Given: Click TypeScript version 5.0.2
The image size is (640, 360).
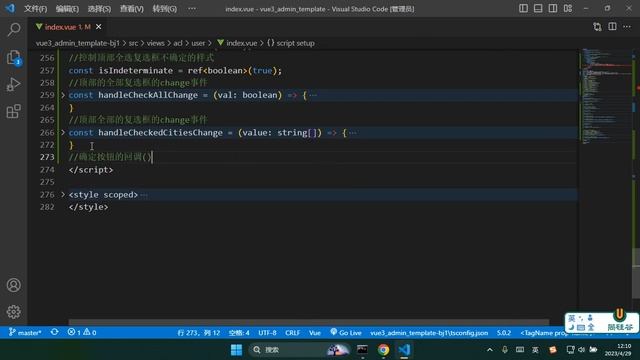Looking at the screenshot, I should click(x=504, y=333).
